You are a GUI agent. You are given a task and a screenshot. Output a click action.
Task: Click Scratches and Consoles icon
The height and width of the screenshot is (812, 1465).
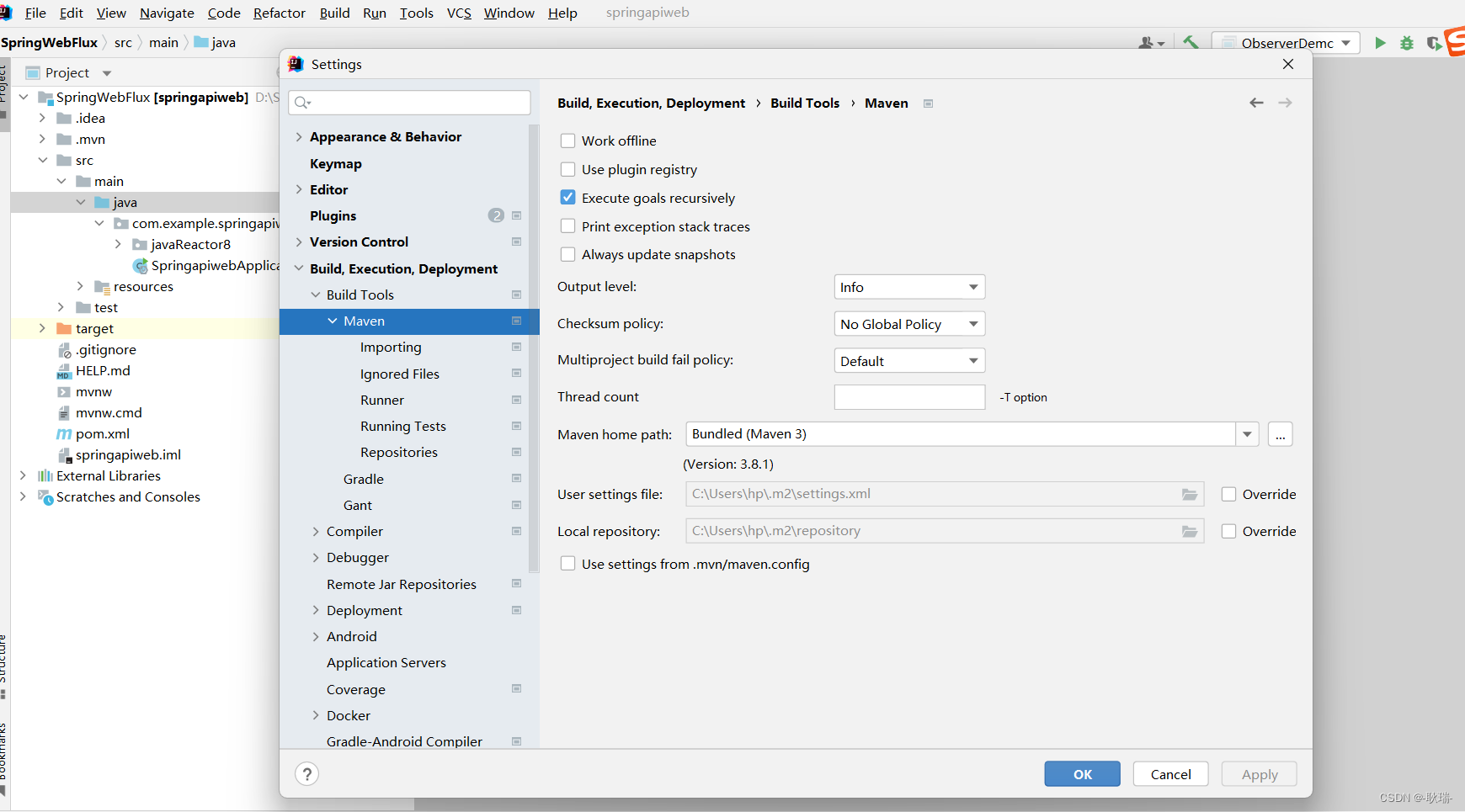point(45,497)
